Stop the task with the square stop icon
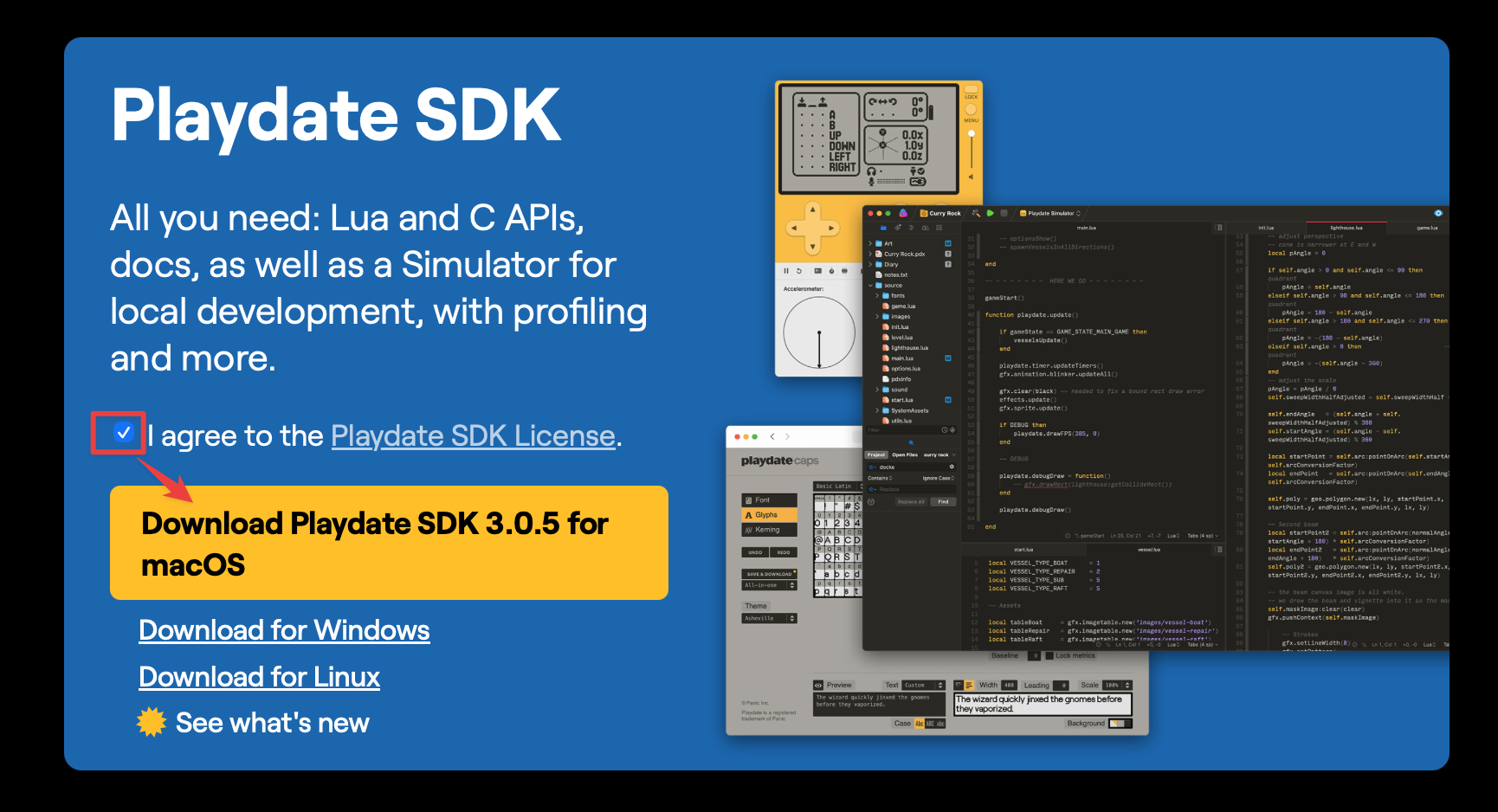The width and height of the screenshot is (1498, 812). coord(1004,213)
